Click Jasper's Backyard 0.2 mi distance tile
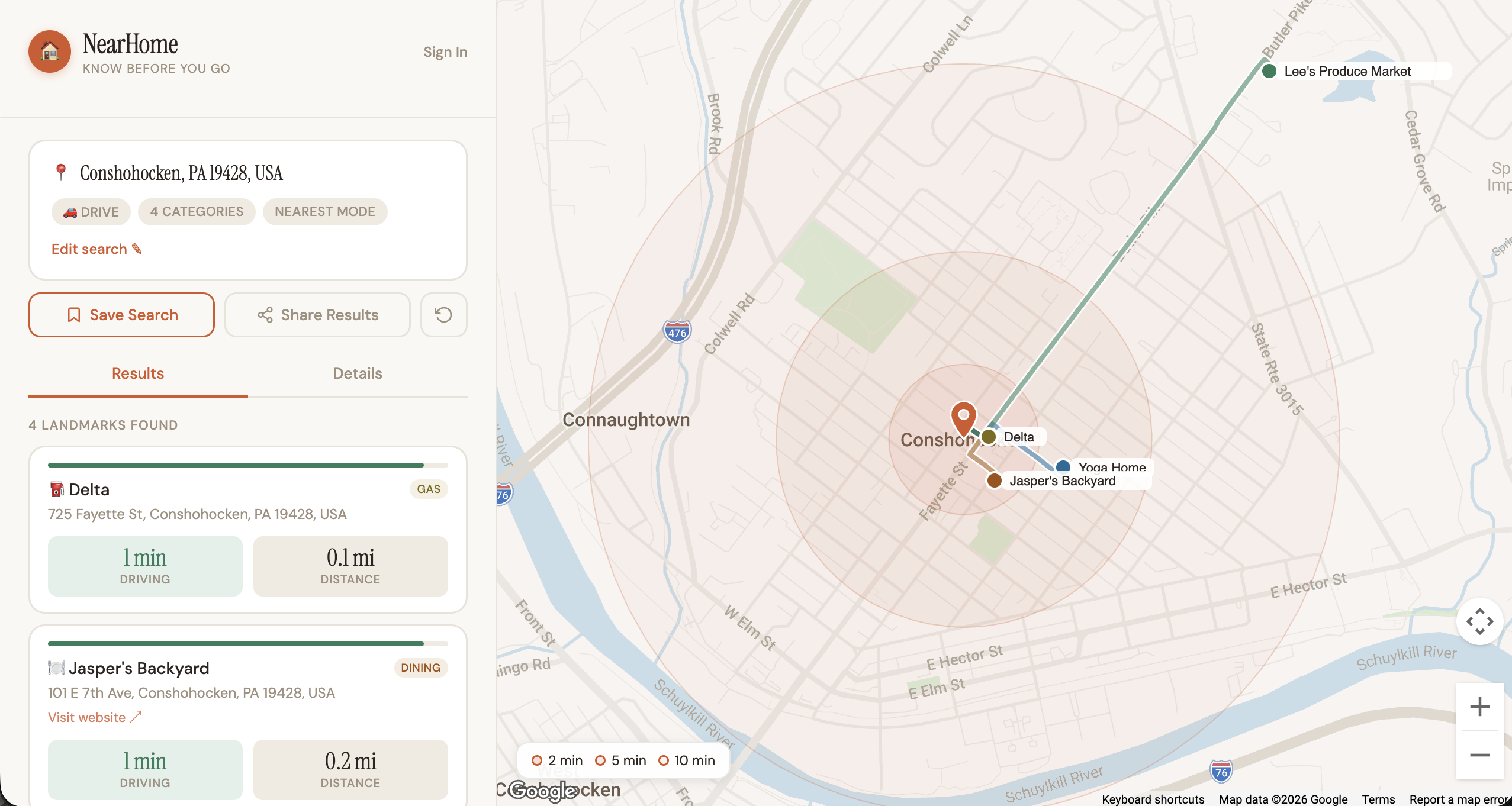Viewport: 1512px width, 806px height. coord(350,770)
